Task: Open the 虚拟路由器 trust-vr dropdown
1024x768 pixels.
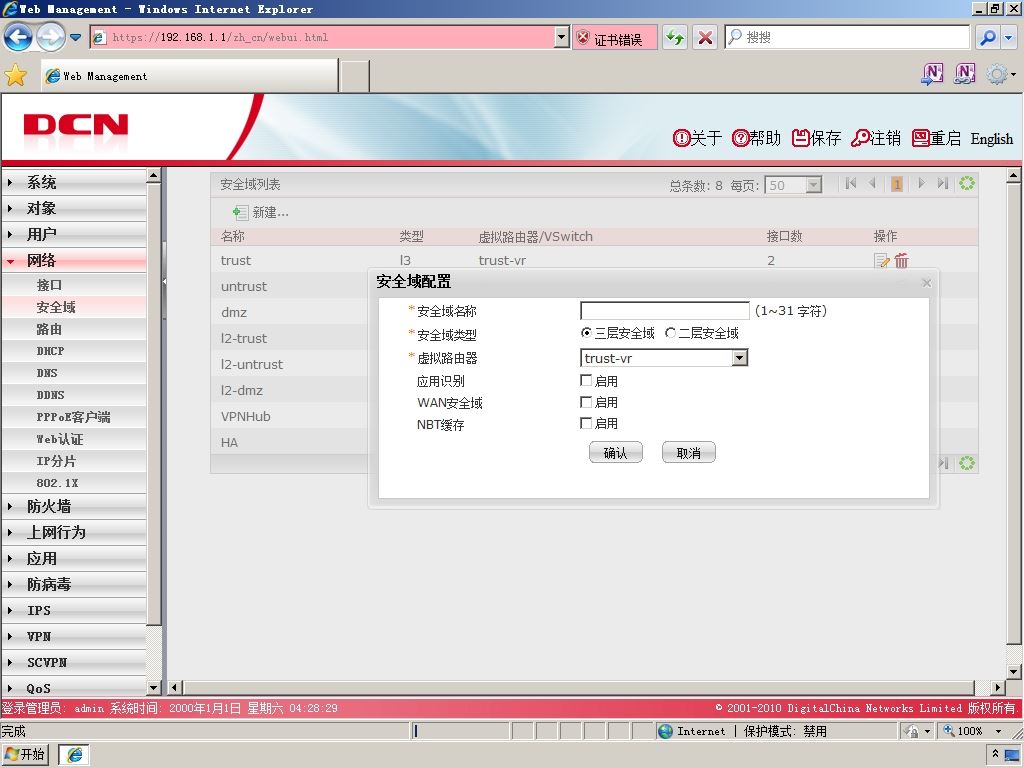Action: click(739, 358)
